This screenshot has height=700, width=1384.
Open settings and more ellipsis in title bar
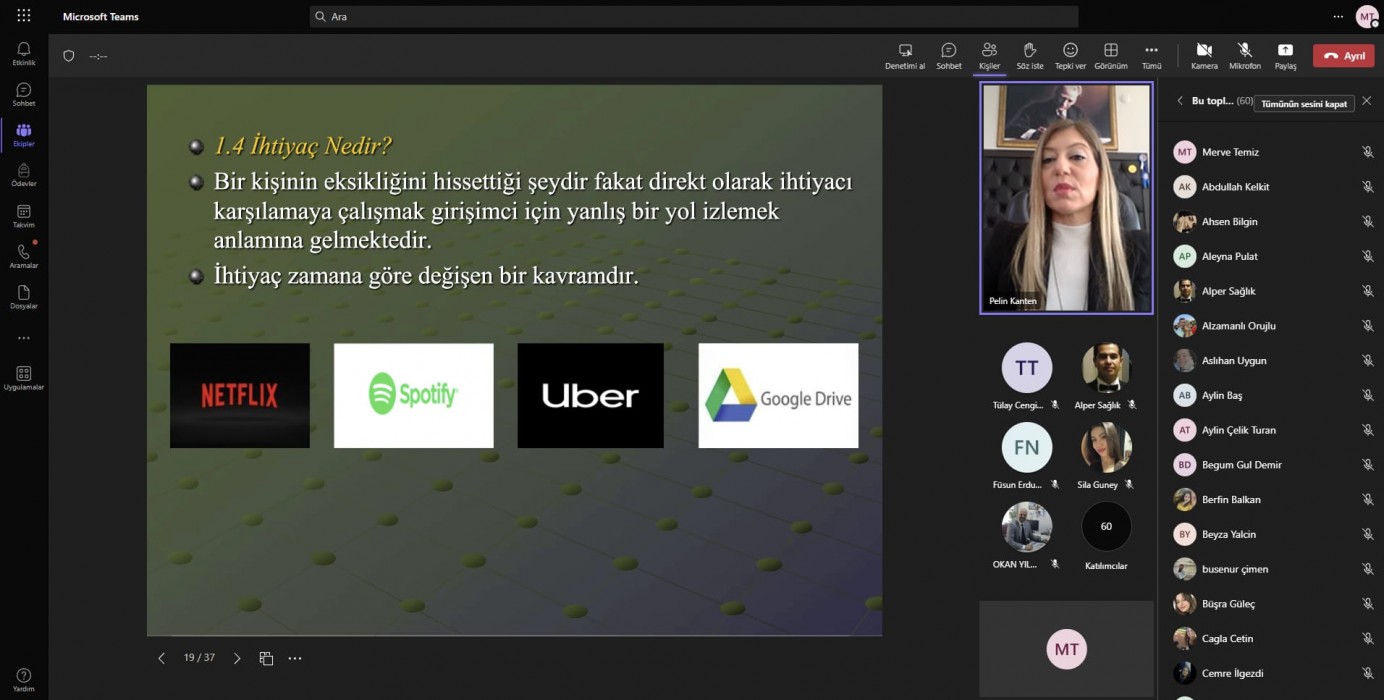[1338, 16]
